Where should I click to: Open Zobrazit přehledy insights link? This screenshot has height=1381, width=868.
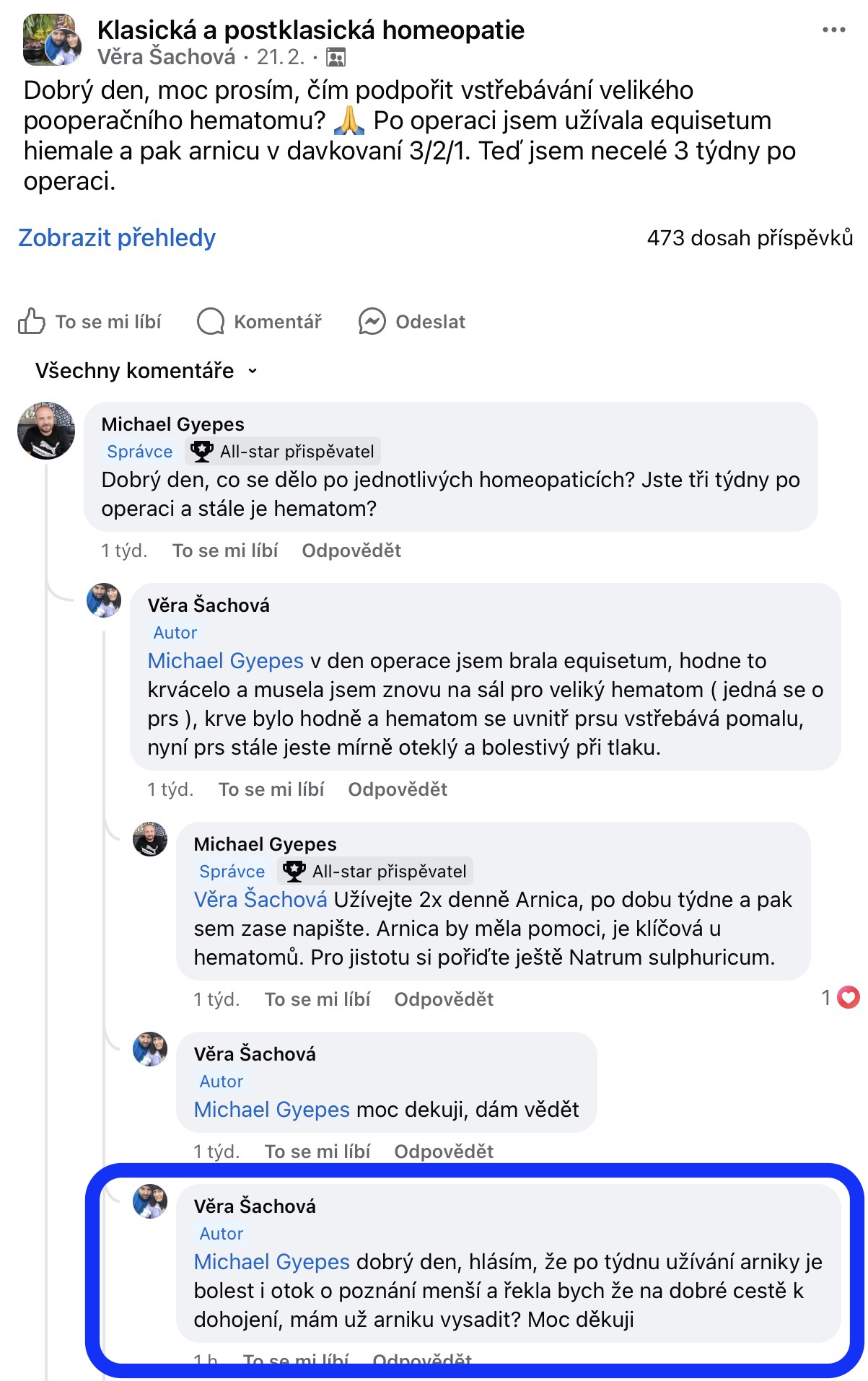[x=117, y=237]
